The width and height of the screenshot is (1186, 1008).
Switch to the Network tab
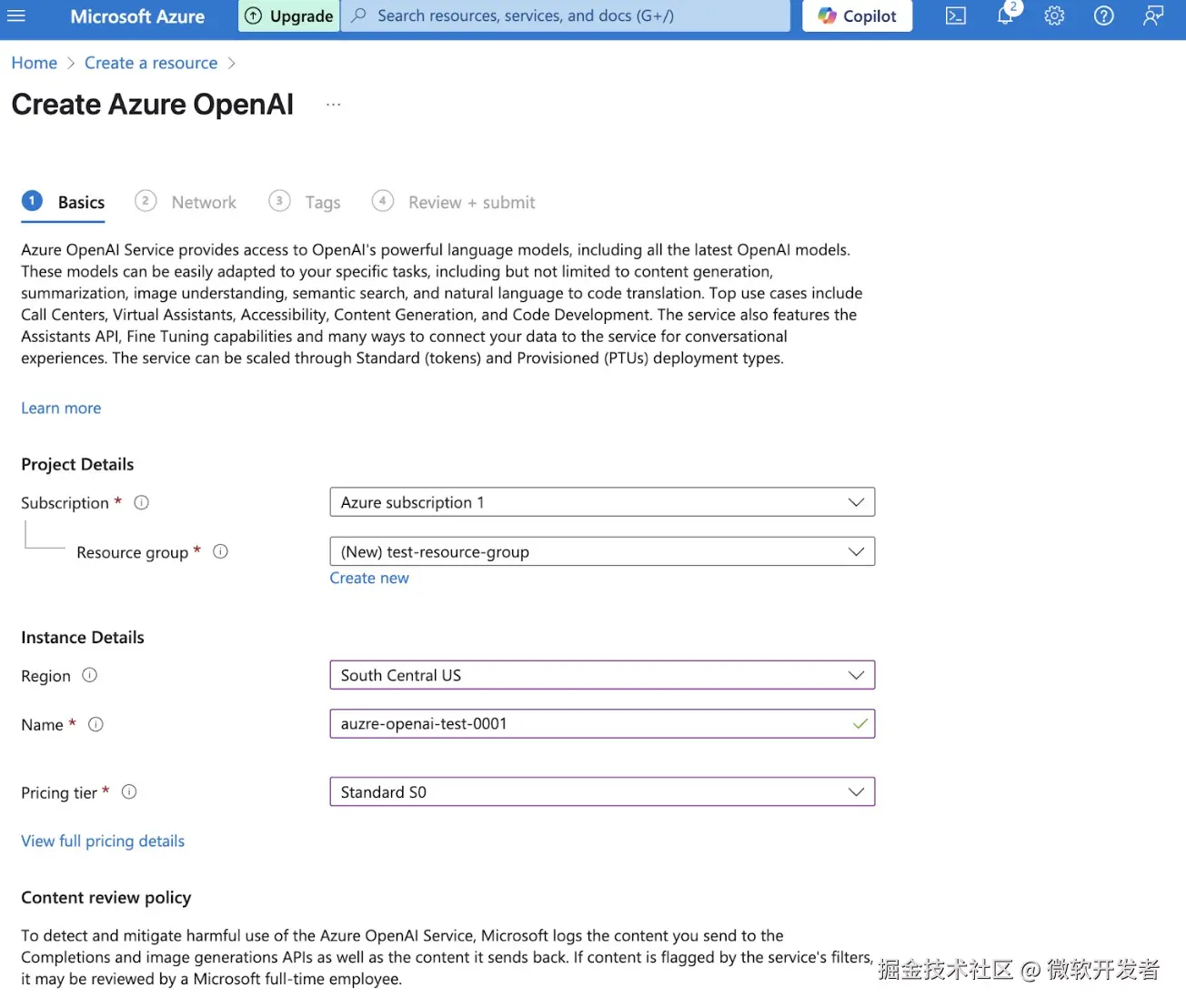(x=186, y=202)
